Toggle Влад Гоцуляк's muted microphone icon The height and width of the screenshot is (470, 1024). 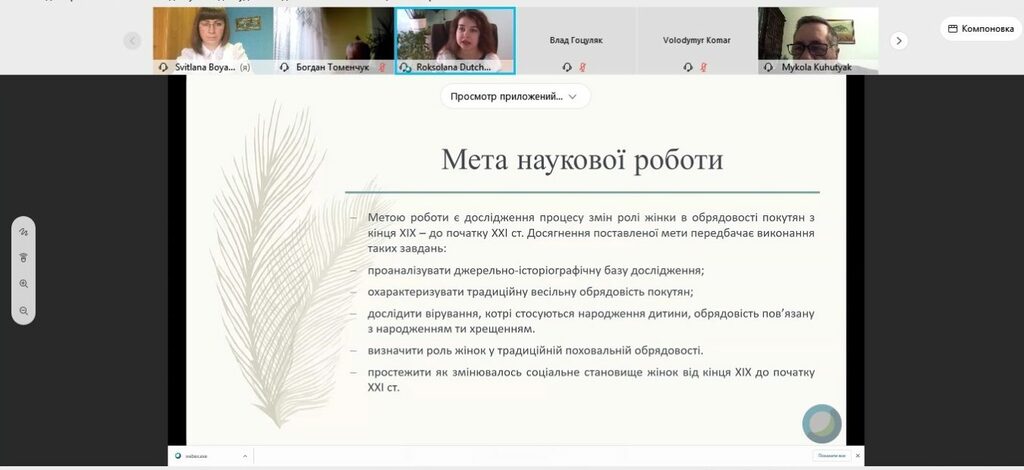point(582,67)
